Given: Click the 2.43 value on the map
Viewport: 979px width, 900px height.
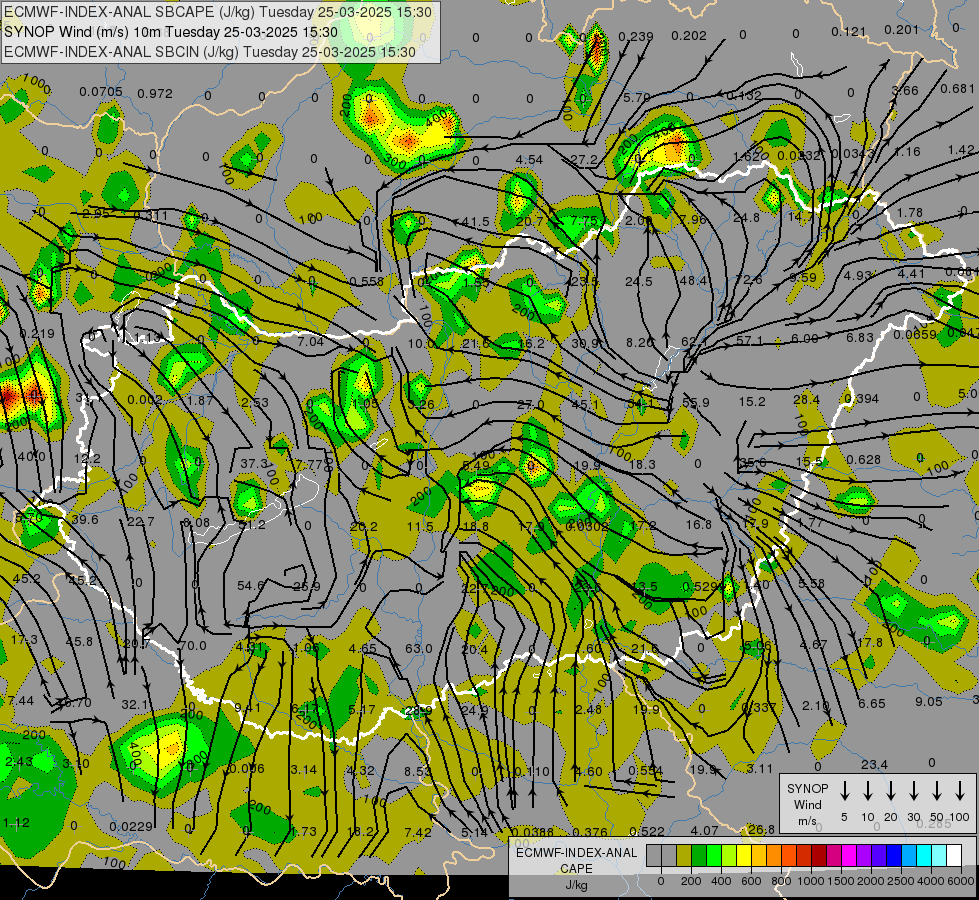Looking at the screenshot, I should [19, 762].
